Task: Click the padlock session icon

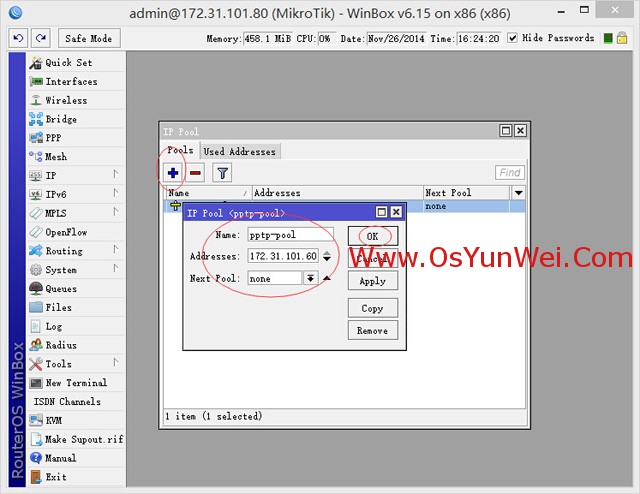Action: coord(622,38)
